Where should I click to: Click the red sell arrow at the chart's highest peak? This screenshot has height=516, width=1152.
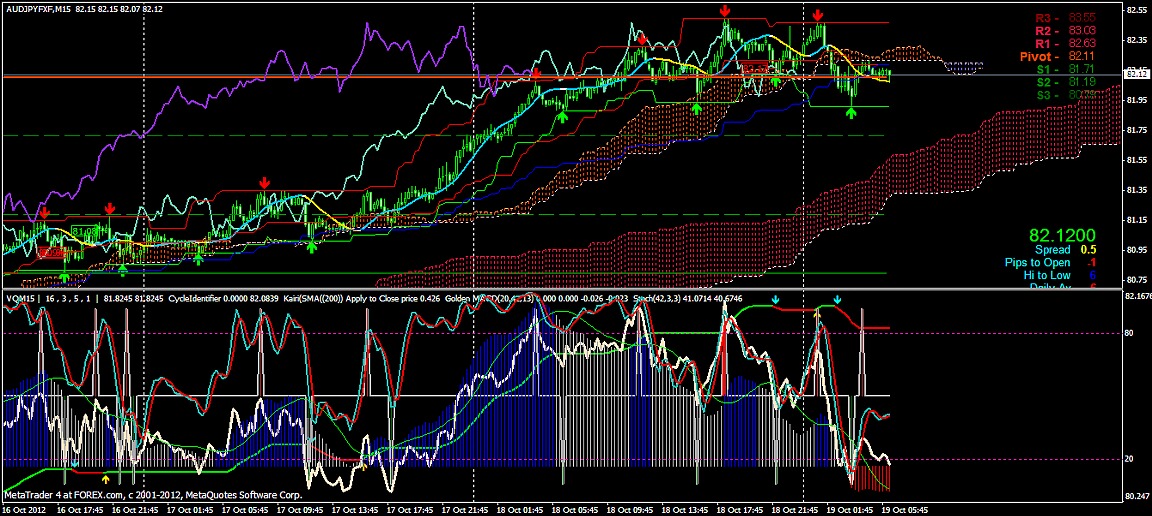pos(725,10)
